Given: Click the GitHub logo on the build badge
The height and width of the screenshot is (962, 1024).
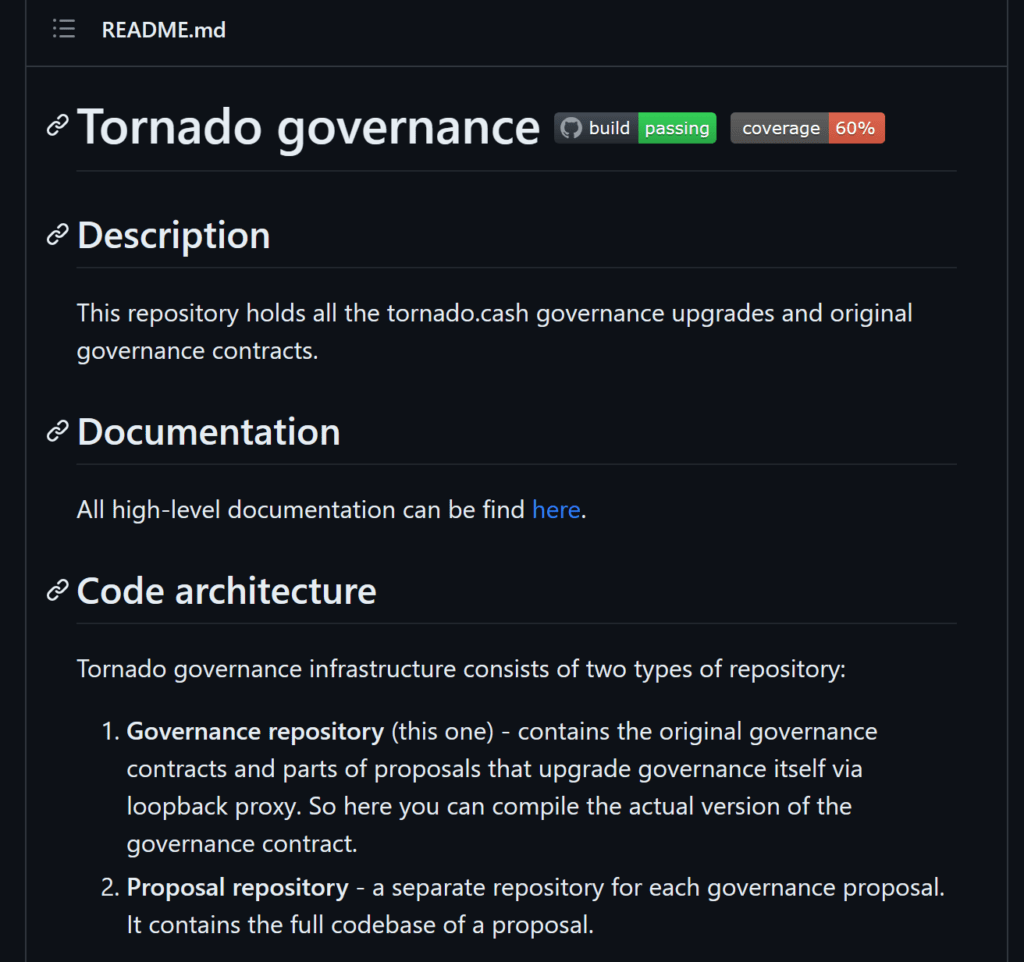Looking at the screenshot, I should pos(573,128).
